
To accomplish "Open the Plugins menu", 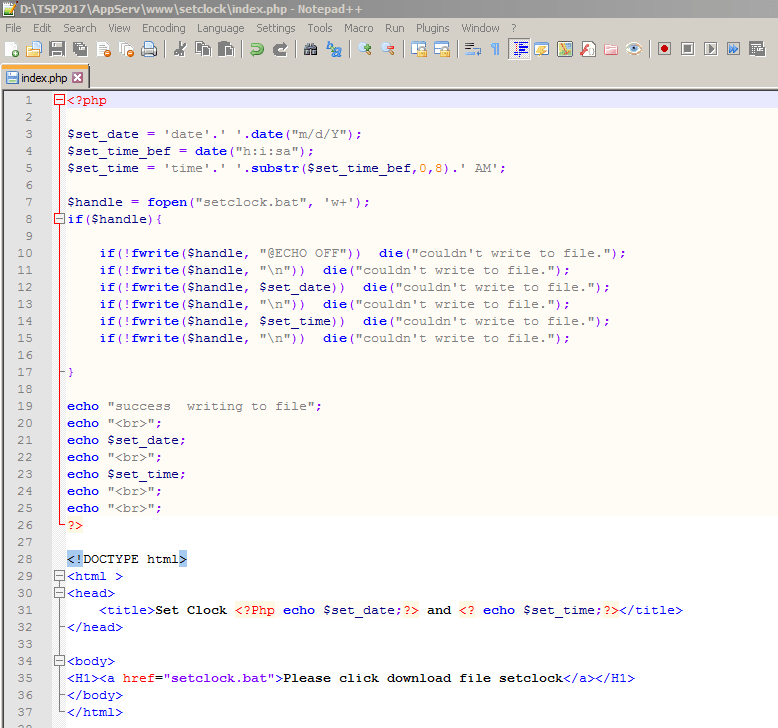I will pos(432,28).
